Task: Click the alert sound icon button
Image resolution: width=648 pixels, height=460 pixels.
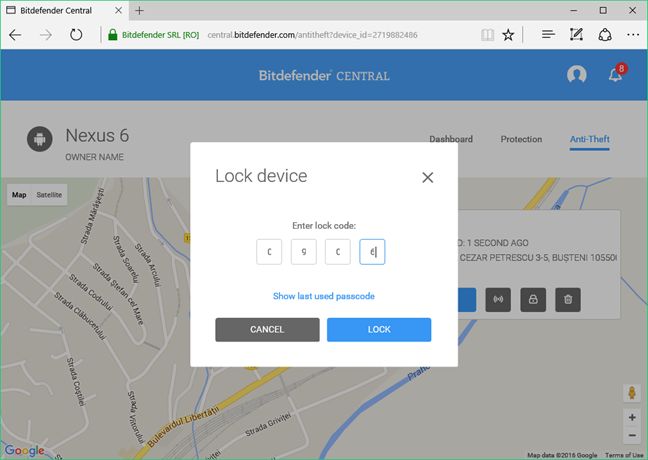Action: coord(498,300)
